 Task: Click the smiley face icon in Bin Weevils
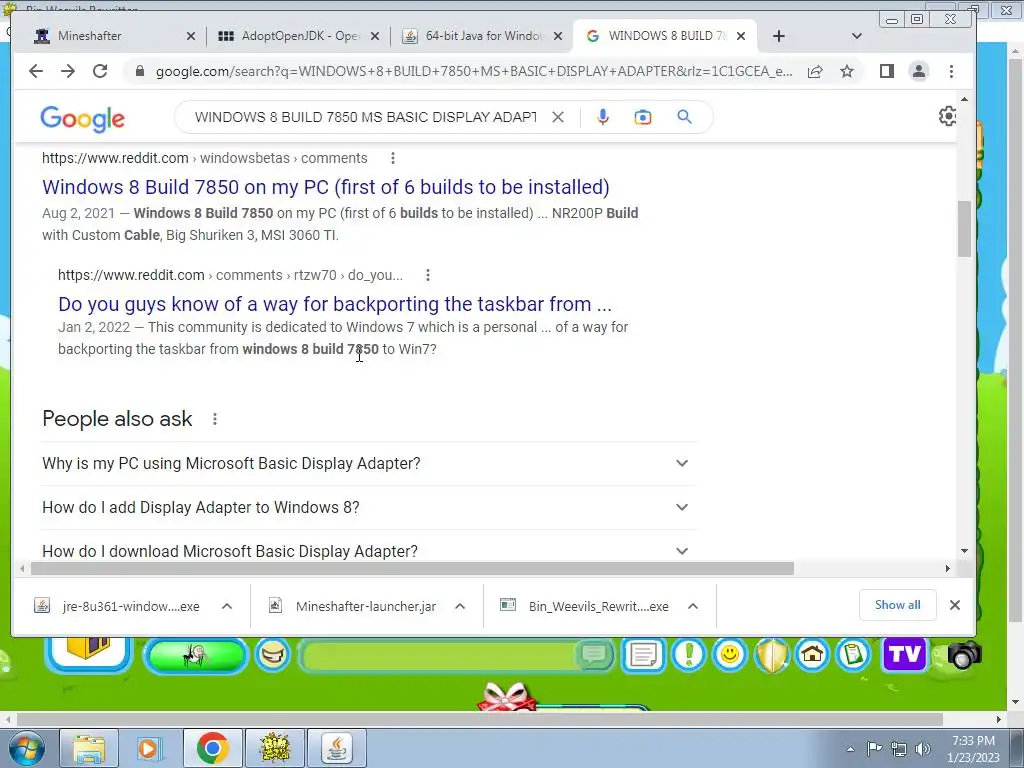point(730,654)
